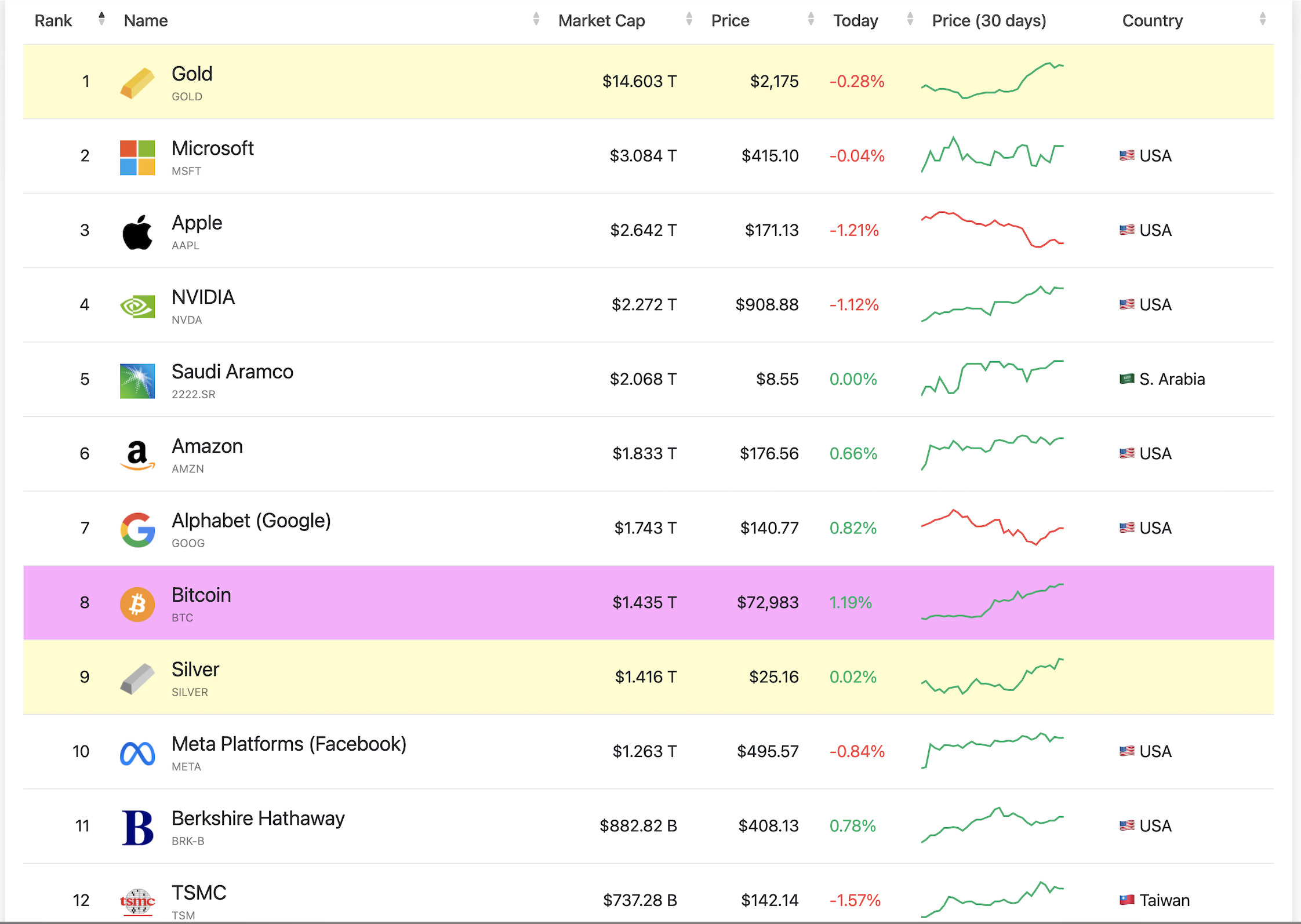Click NVIDIA's 30-day price sparkline
This screenshot has width=1301, height=924.
pyautogui.click(x=992, y=304)
